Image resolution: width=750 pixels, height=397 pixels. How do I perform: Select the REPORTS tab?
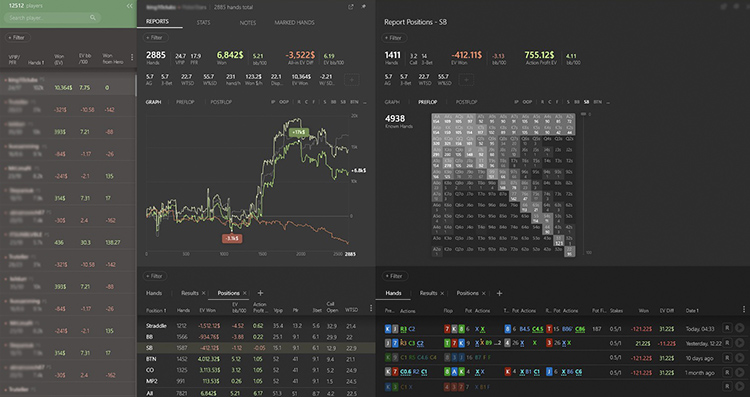tap(157, 22)
